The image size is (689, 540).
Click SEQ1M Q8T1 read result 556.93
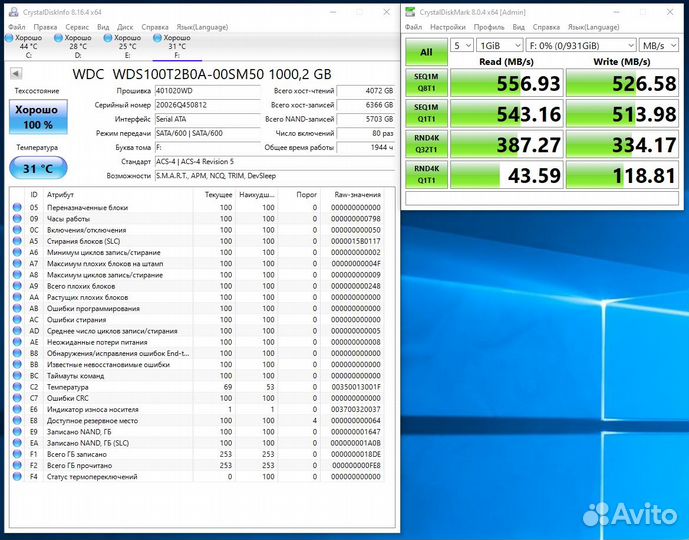click(507, 83)
